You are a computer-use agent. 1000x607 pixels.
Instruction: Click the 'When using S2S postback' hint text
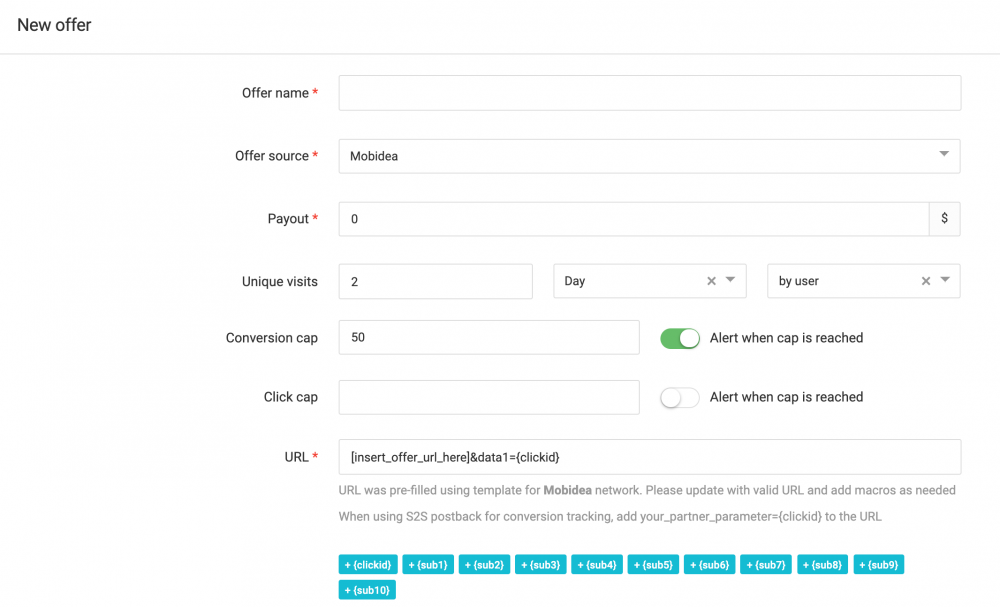pyautogui.click(x=610, y=516)
